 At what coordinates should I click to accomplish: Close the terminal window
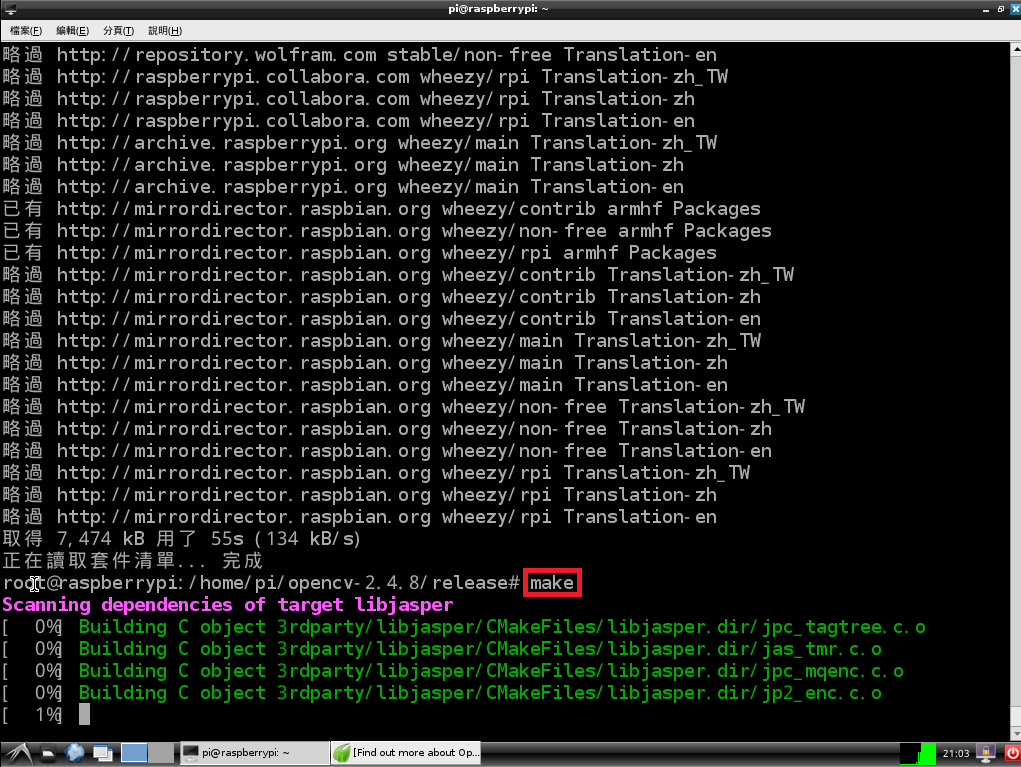tap(1014, 9)
